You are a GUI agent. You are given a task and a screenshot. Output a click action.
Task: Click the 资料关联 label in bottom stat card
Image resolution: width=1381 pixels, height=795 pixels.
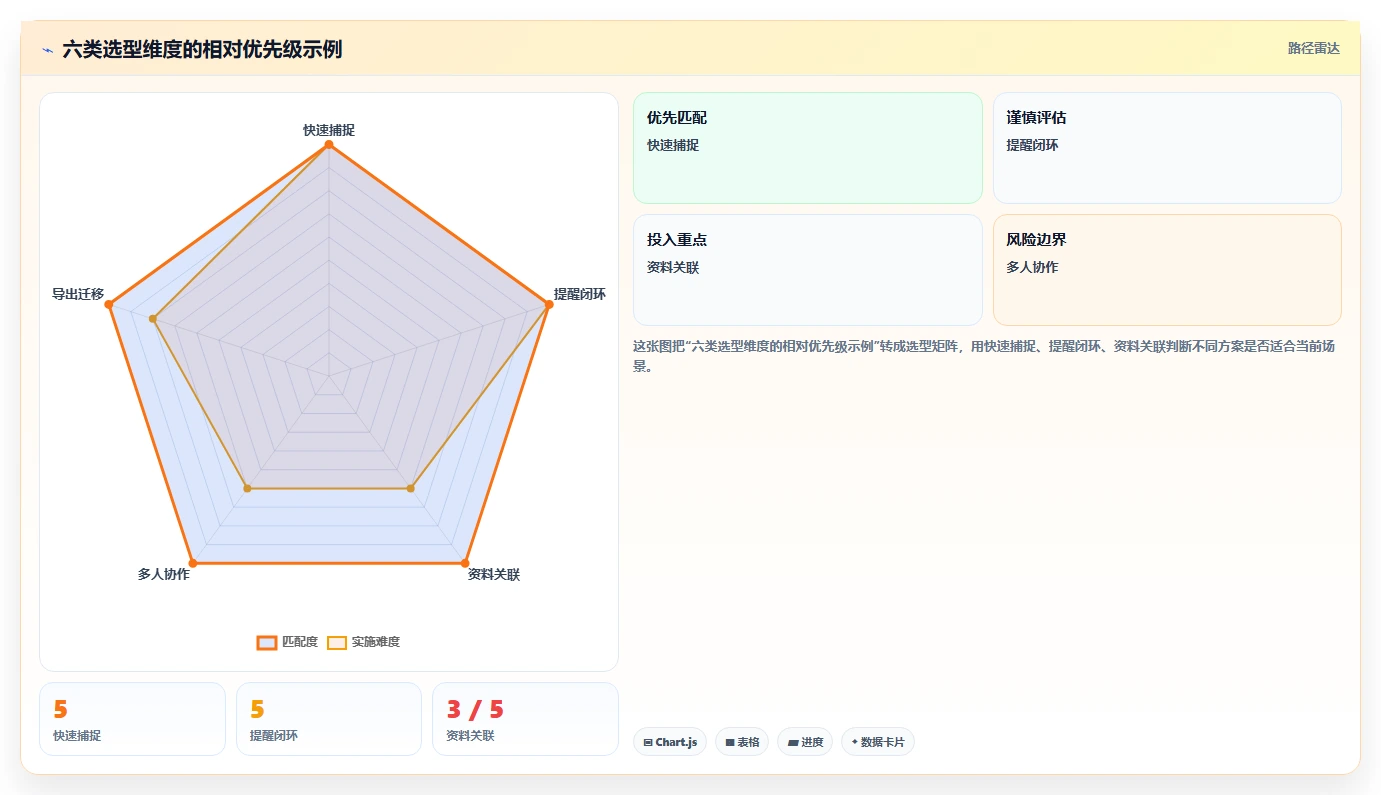(470, 736)
